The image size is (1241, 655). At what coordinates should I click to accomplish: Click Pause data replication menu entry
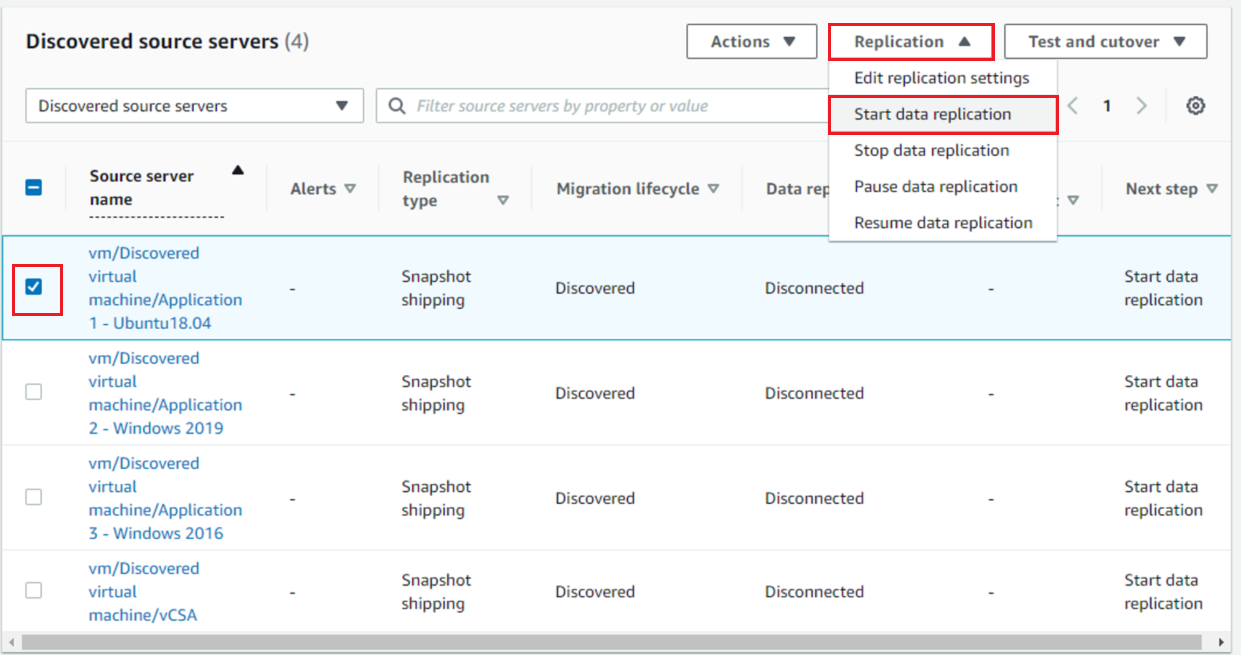click(935, 186)
